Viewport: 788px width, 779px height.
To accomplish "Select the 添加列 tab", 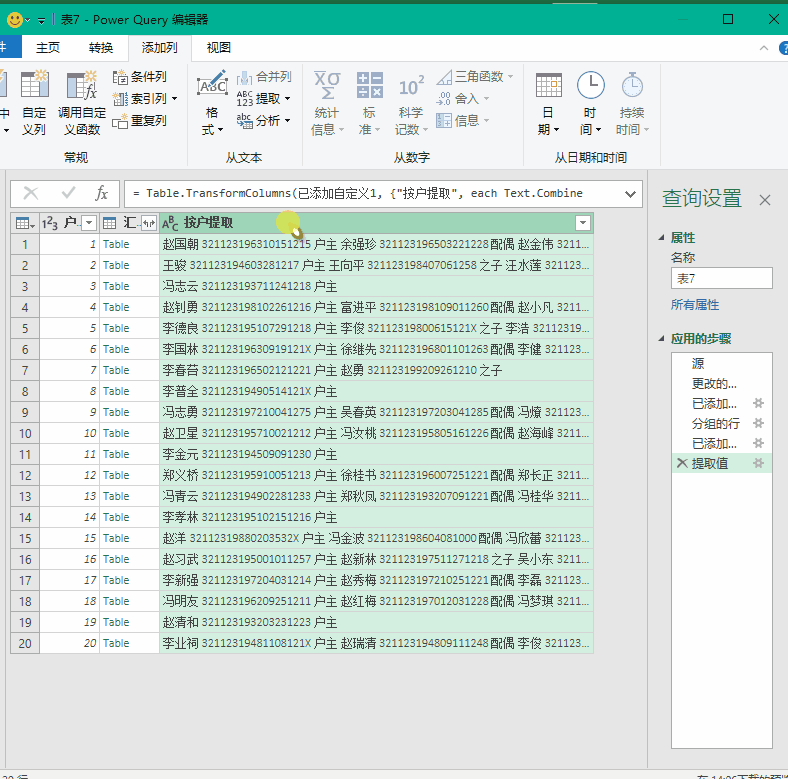I will point(160,48).
